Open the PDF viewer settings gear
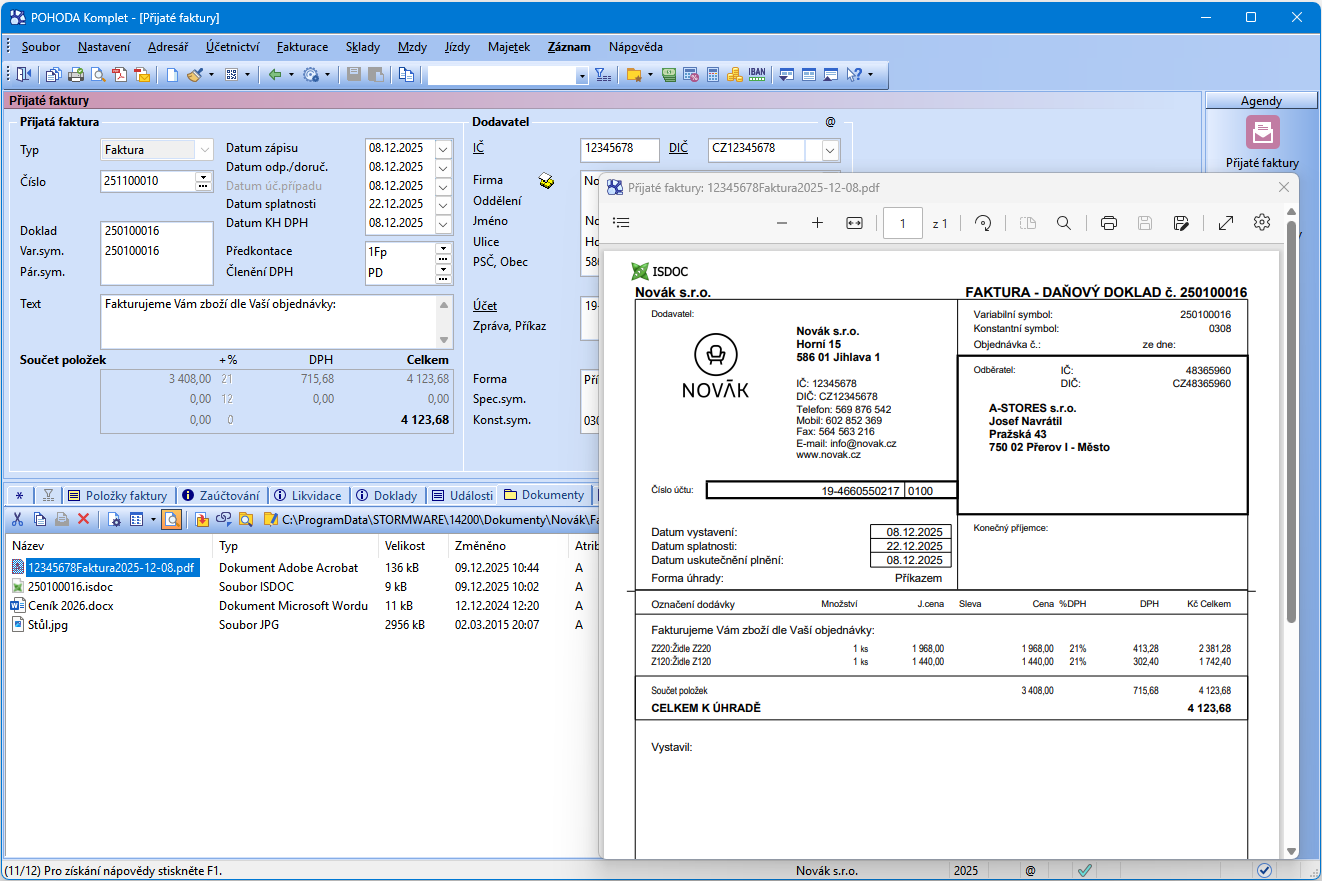 [x=1262, y=223]
